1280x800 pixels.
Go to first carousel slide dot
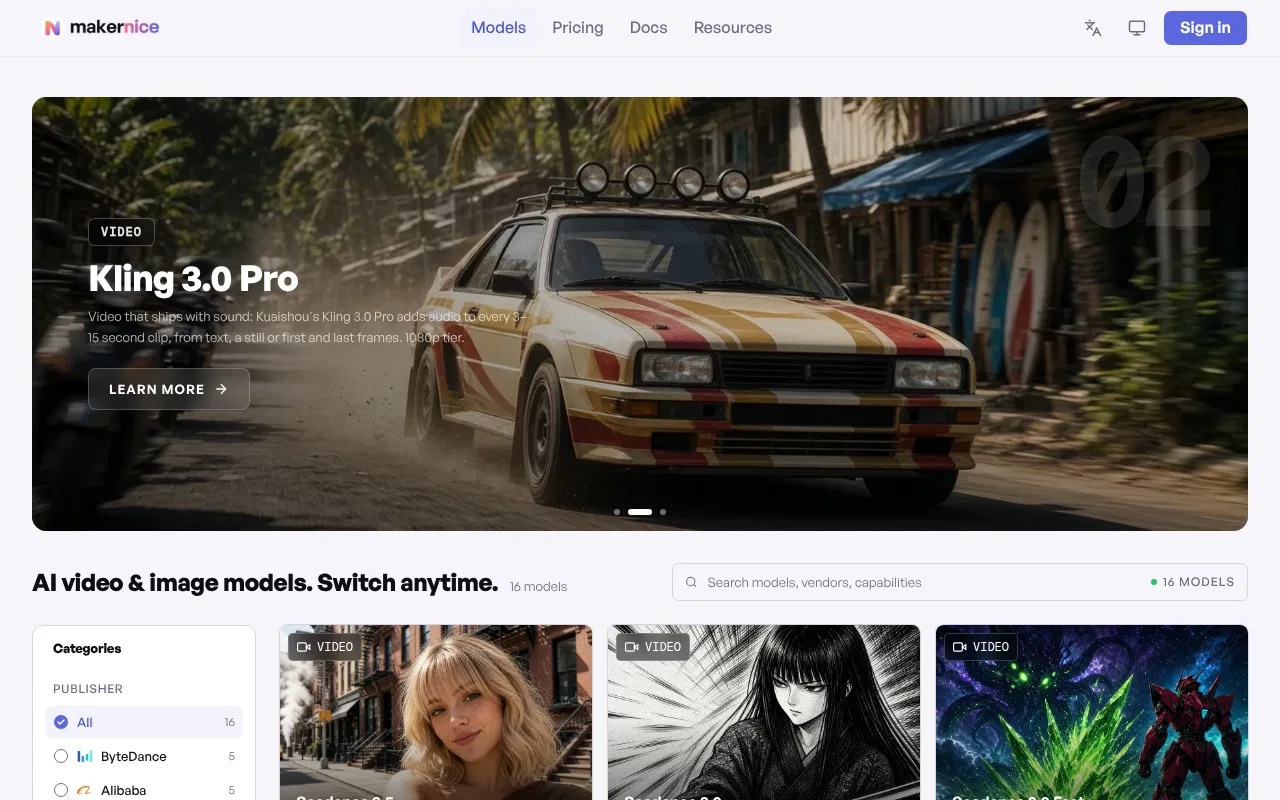[617, 512]
